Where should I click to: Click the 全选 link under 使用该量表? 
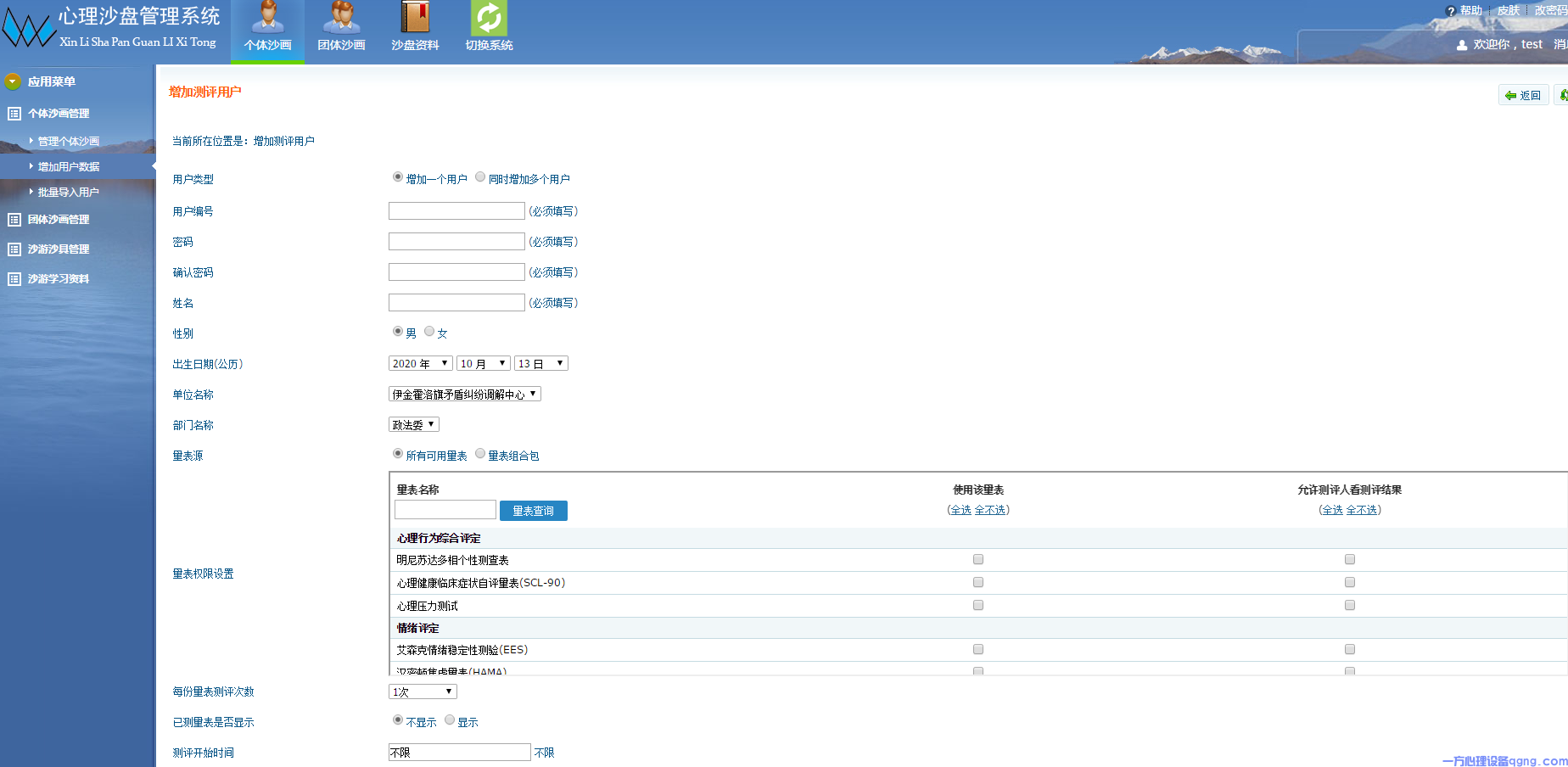coord(961,510)
